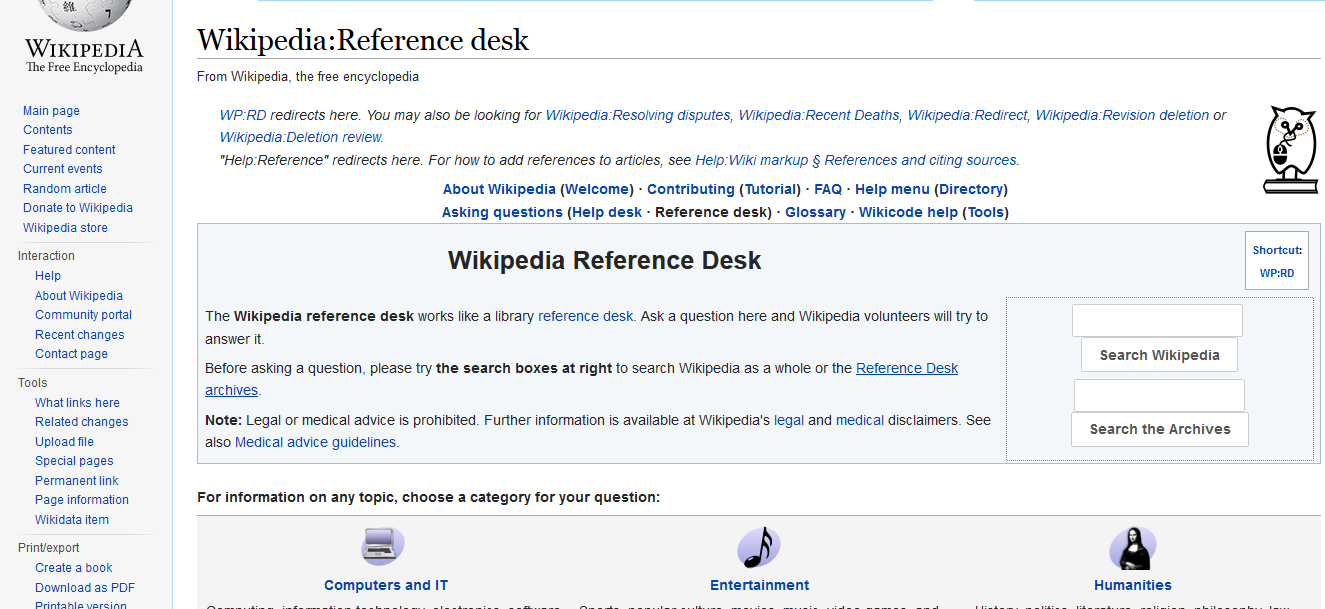Open the Entertainment music note icon
Viewport: 1325px width, 609px height.
point(759,547)
